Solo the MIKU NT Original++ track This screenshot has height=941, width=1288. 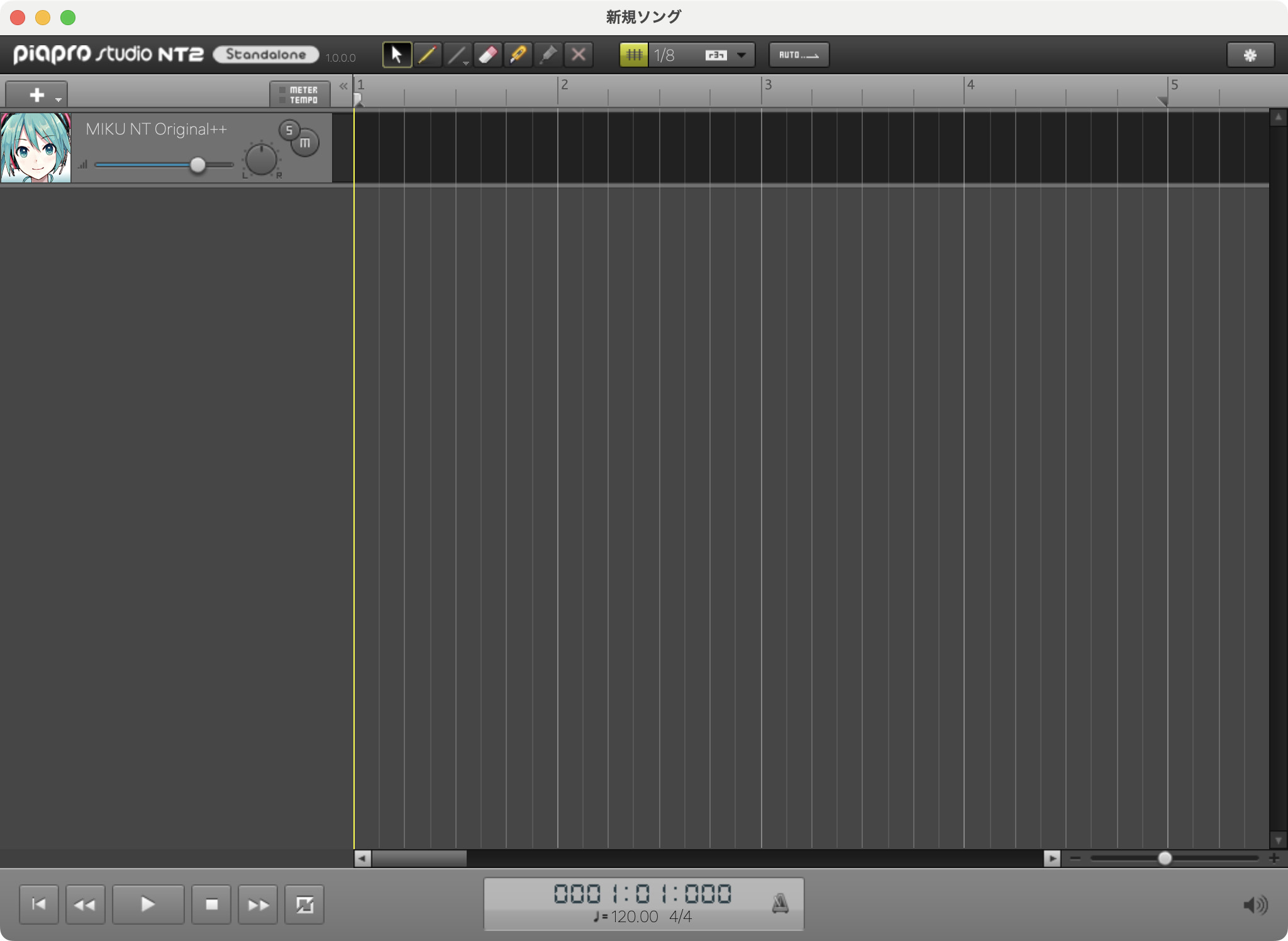[289, 130]
